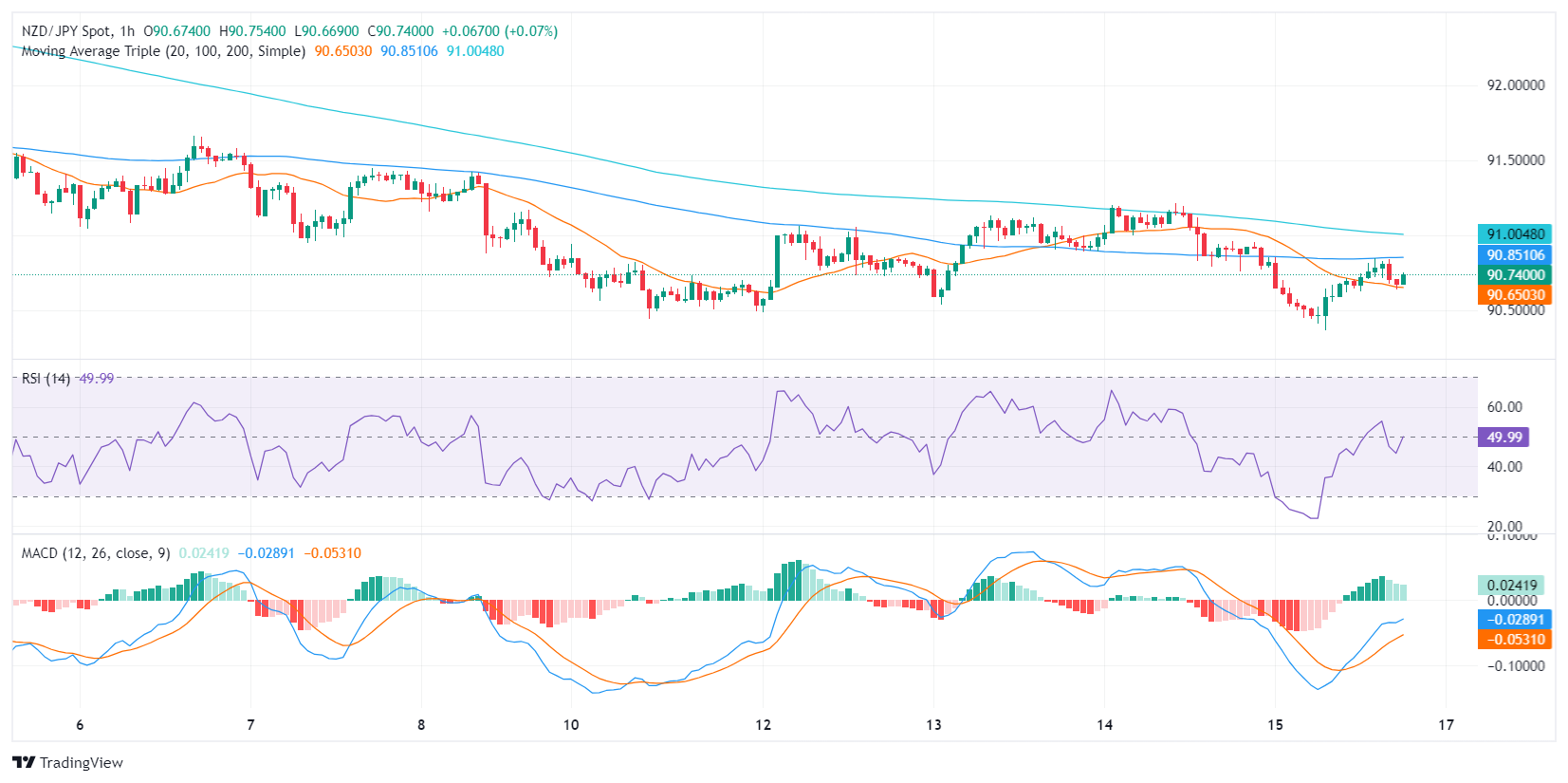Click the RSI (14) indicator label
The height and width of the screenshot is (783, 1568).
pyautogui.click(x=46, y=379)
